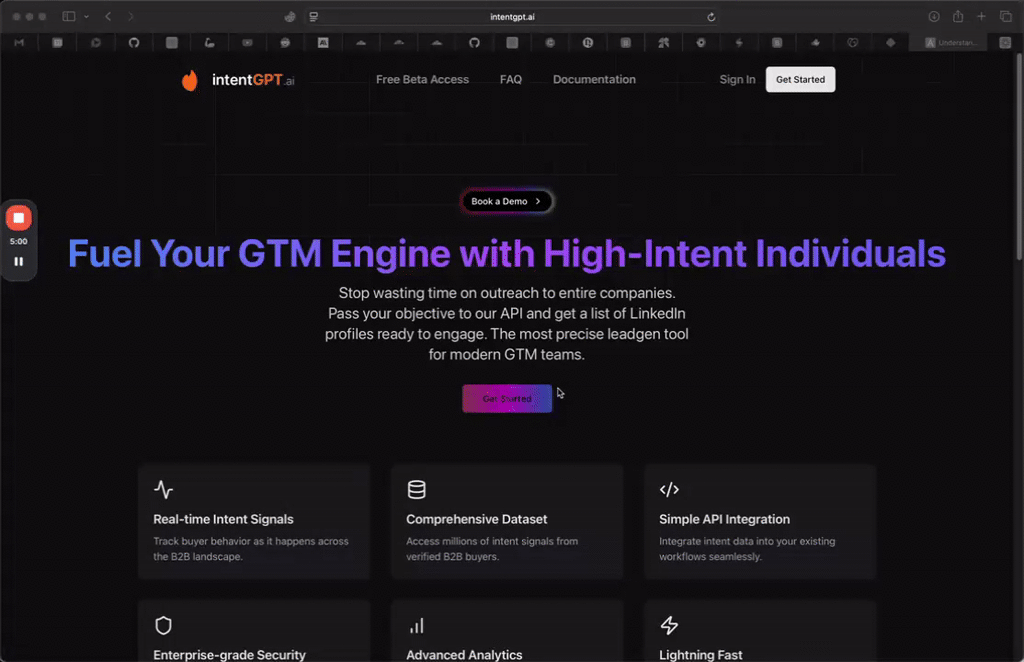
Task: Open the FAQ navigation item
Action: [x=511, y=80]
